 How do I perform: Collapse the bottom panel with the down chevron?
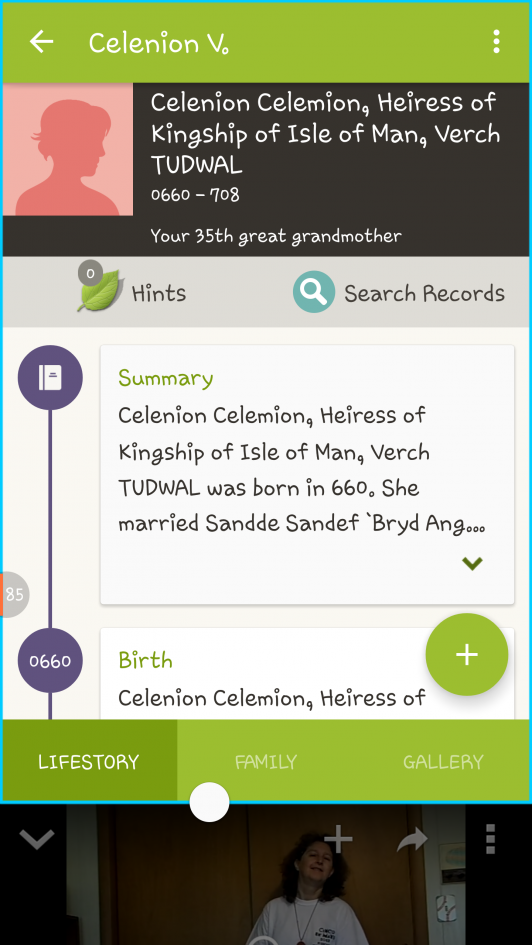[x=37, y=838]
